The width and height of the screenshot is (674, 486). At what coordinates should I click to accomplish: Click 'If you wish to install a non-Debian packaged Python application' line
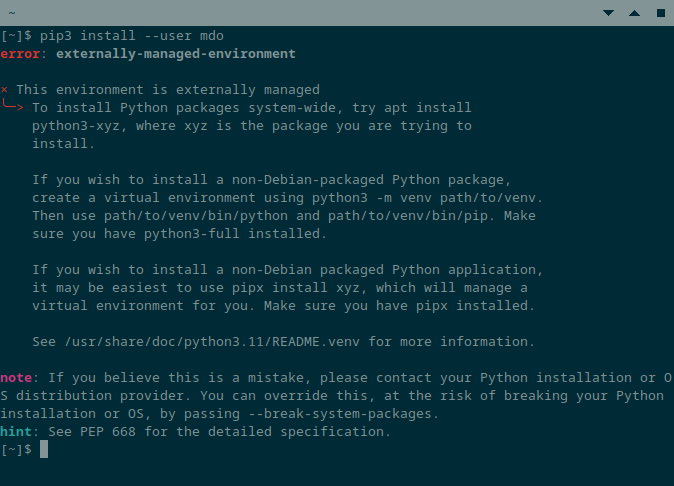[288, 270]
